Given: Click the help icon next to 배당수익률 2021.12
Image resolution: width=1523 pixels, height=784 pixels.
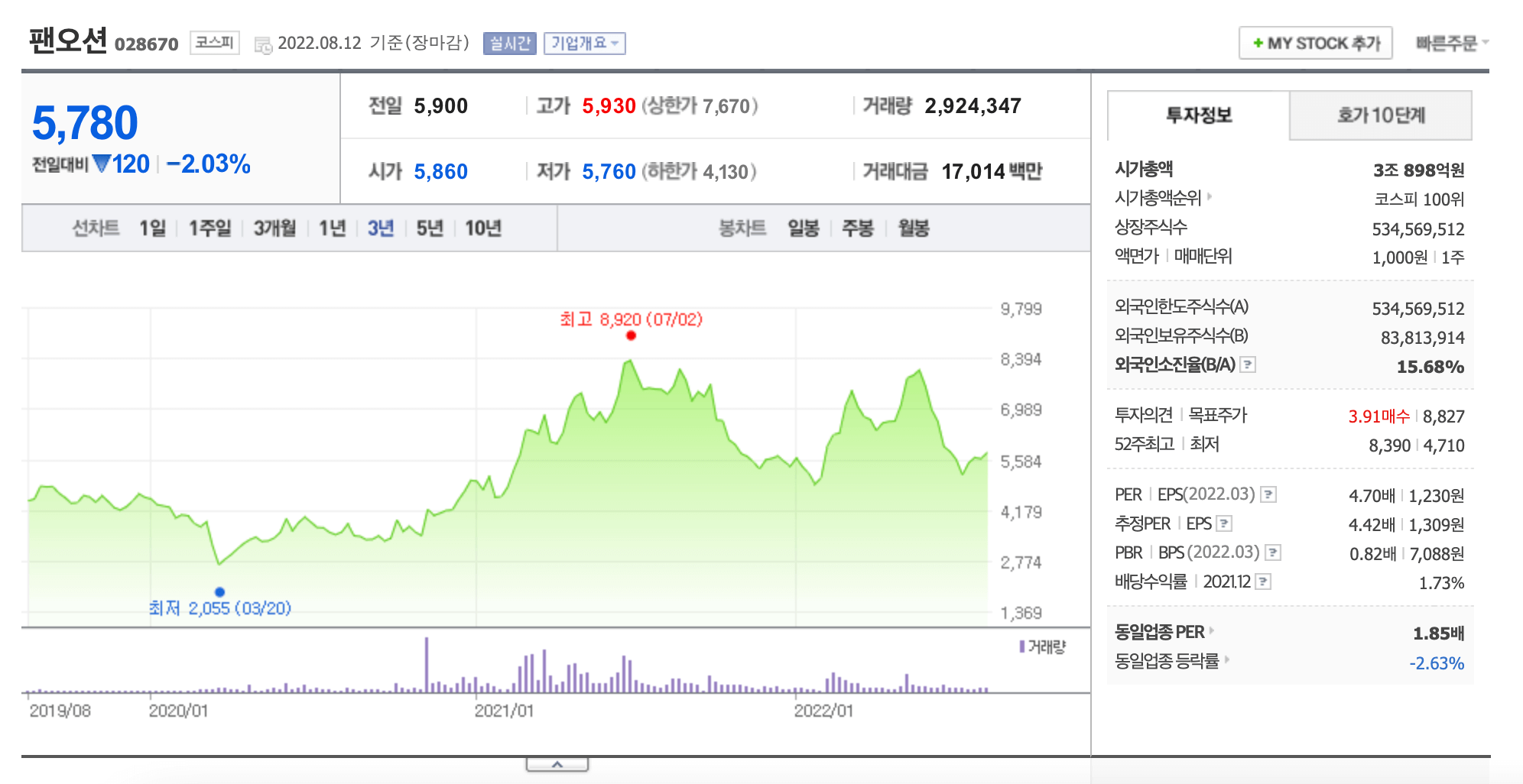Looking at the screenshot, I should (x=1264, y=582).
